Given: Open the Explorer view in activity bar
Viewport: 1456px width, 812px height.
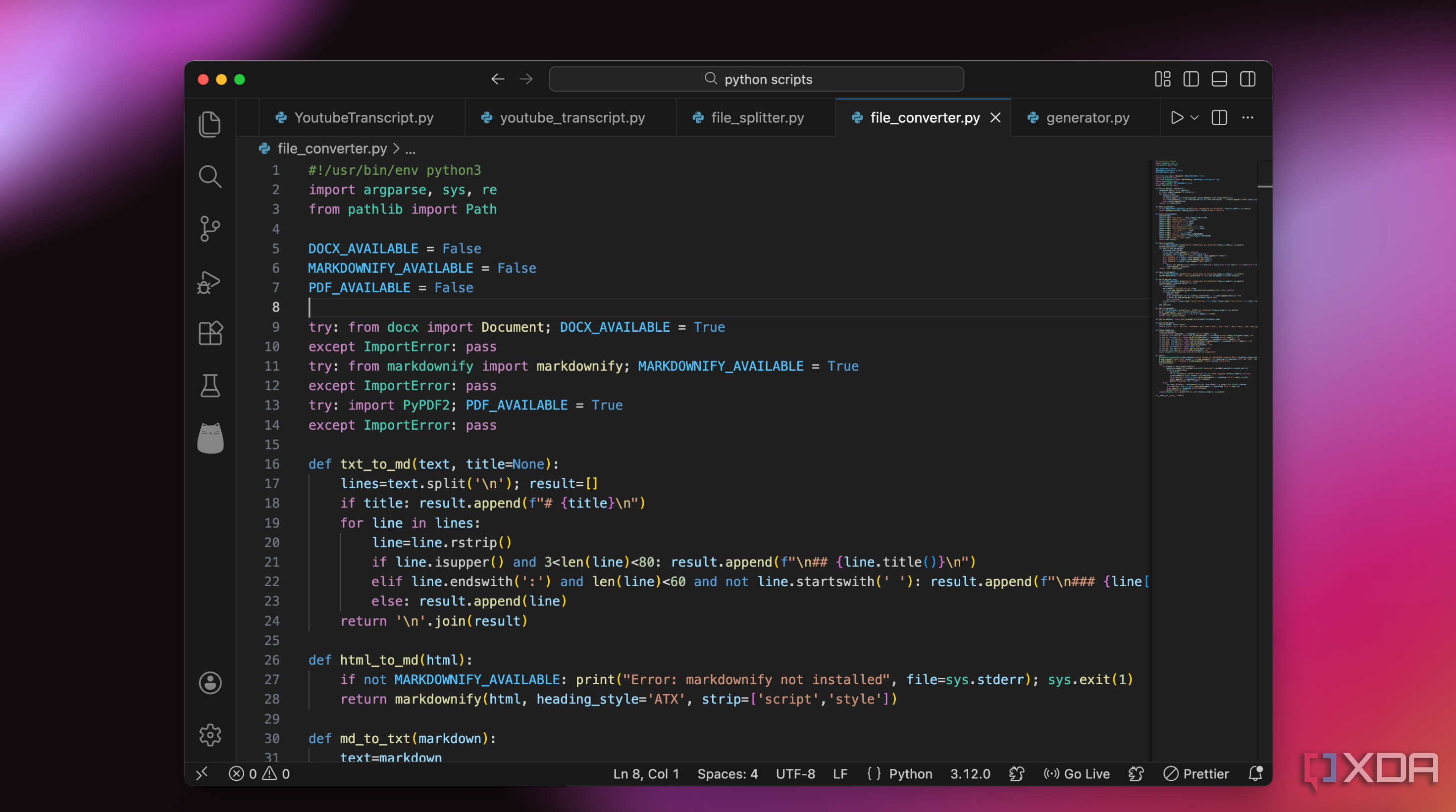Looking at the screenshot, I should tap(209, 124).
